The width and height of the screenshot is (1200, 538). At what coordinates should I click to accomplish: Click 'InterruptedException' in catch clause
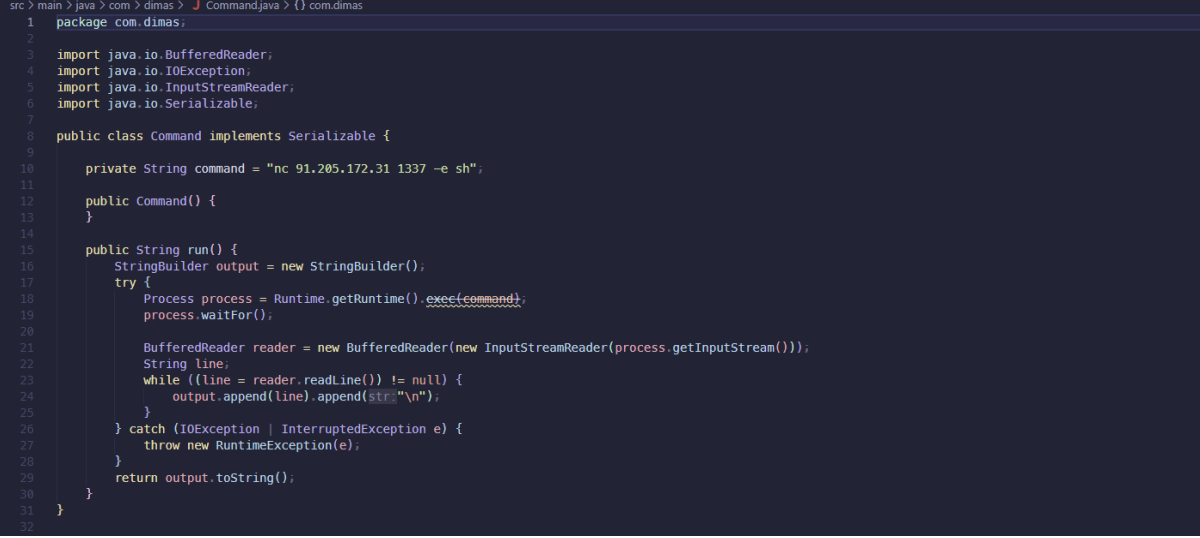click(354, 428)
